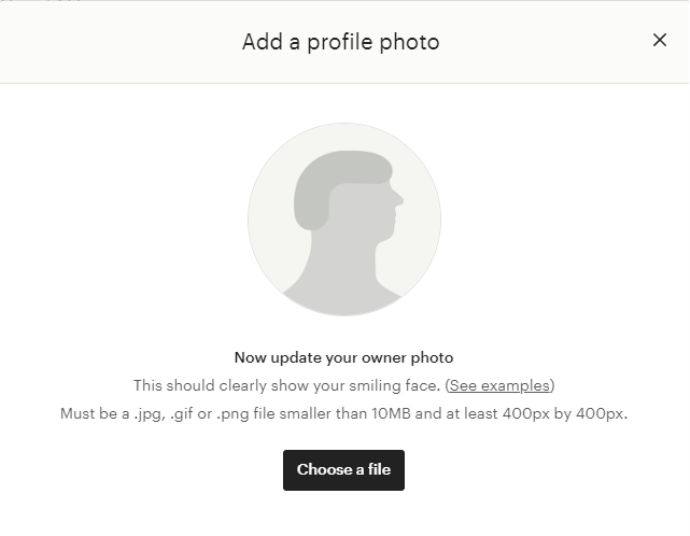Click the Choose a file button

[x=344, y=470]
